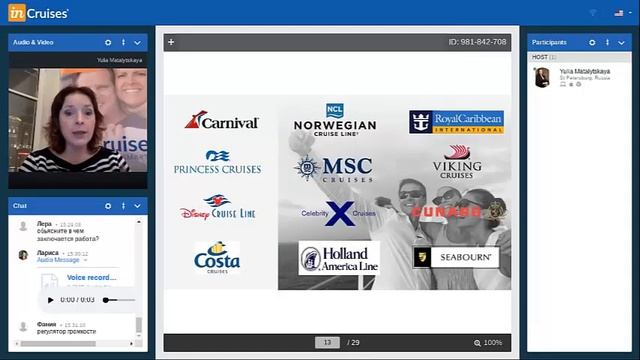Click the chat vertical scrollbar thumb
This screenshot has width=640, height=360.
(139, 325)
